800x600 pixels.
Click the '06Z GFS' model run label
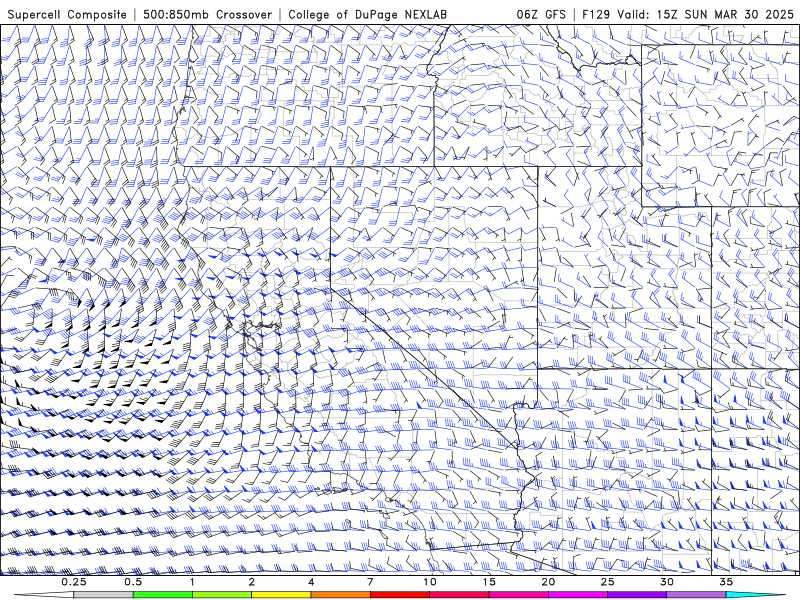[541, 15]
